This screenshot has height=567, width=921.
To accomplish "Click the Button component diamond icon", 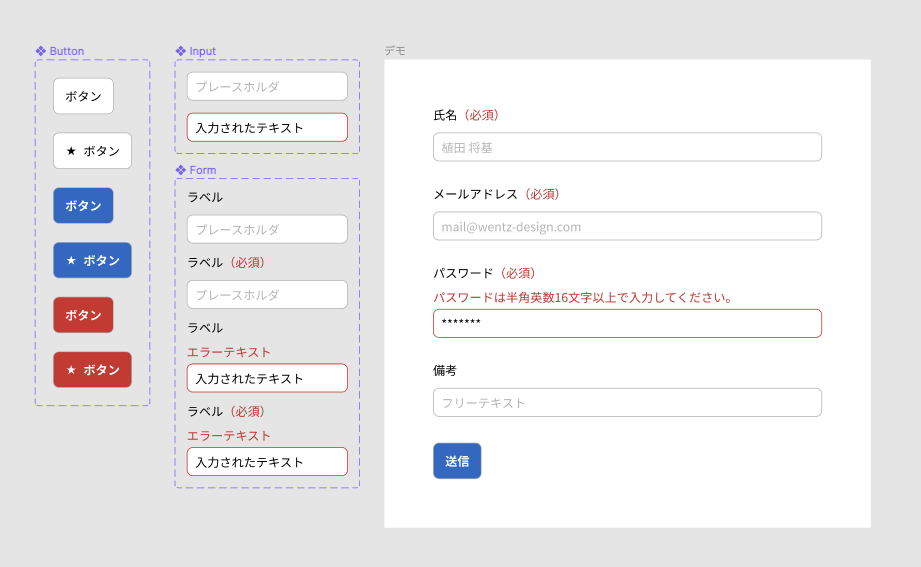I will pyautogui.click(x=41, y=51).
